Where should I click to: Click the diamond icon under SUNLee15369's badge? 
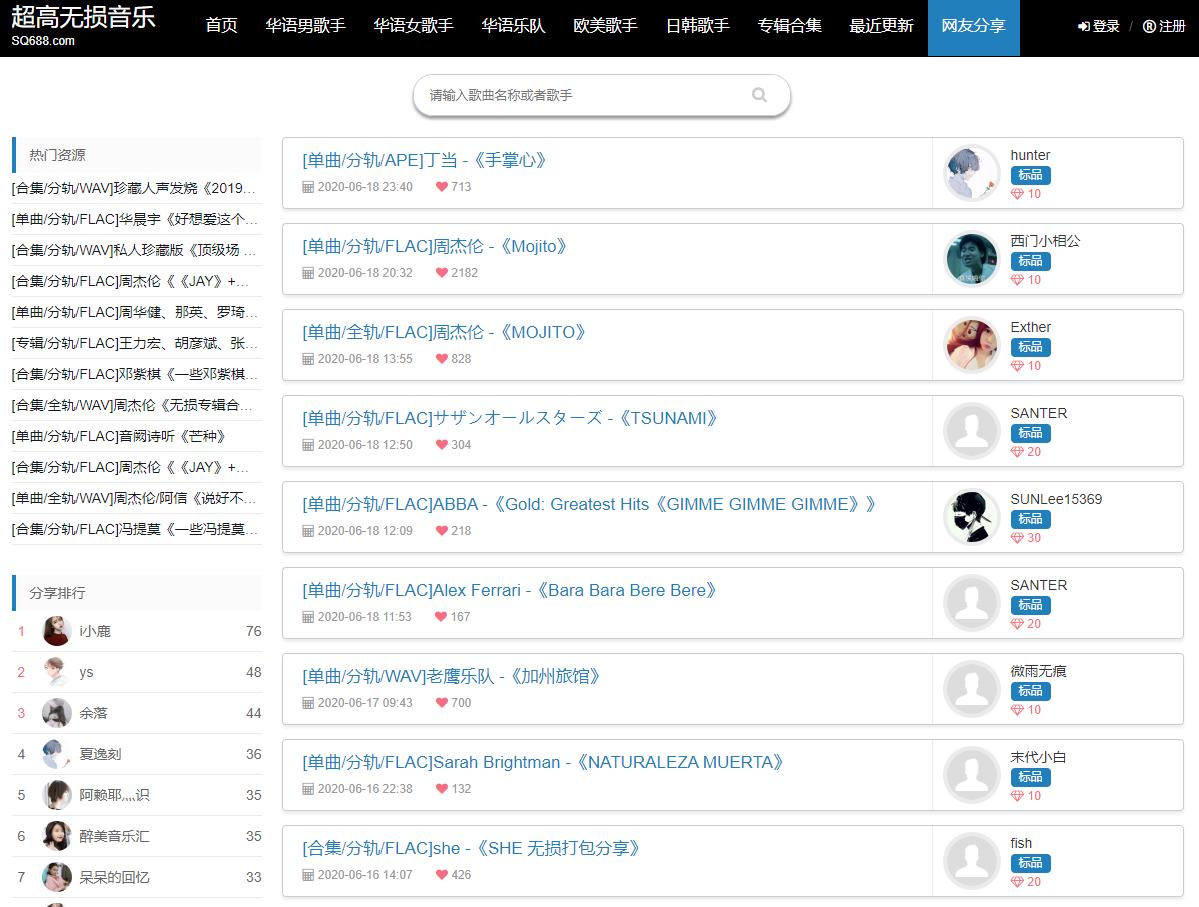[1017, 538]
